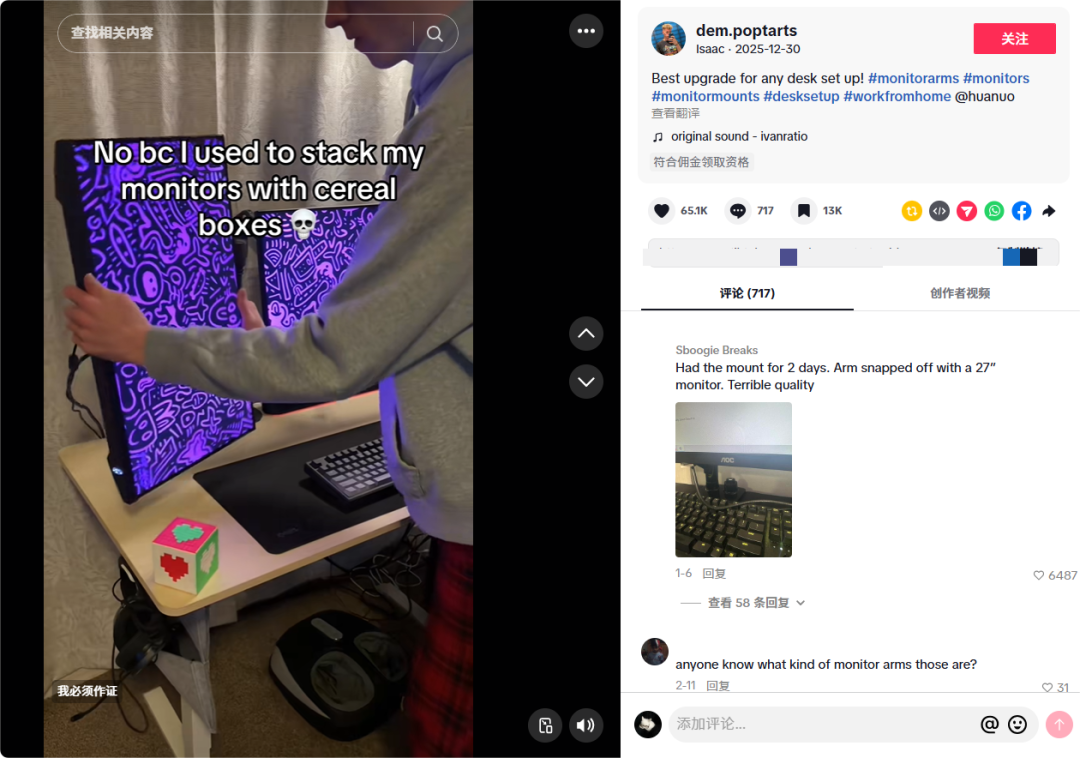Mute the video sound
The height and width of the screenshot is (758, 1080).
pyautogui.click(x=586, y=725)
